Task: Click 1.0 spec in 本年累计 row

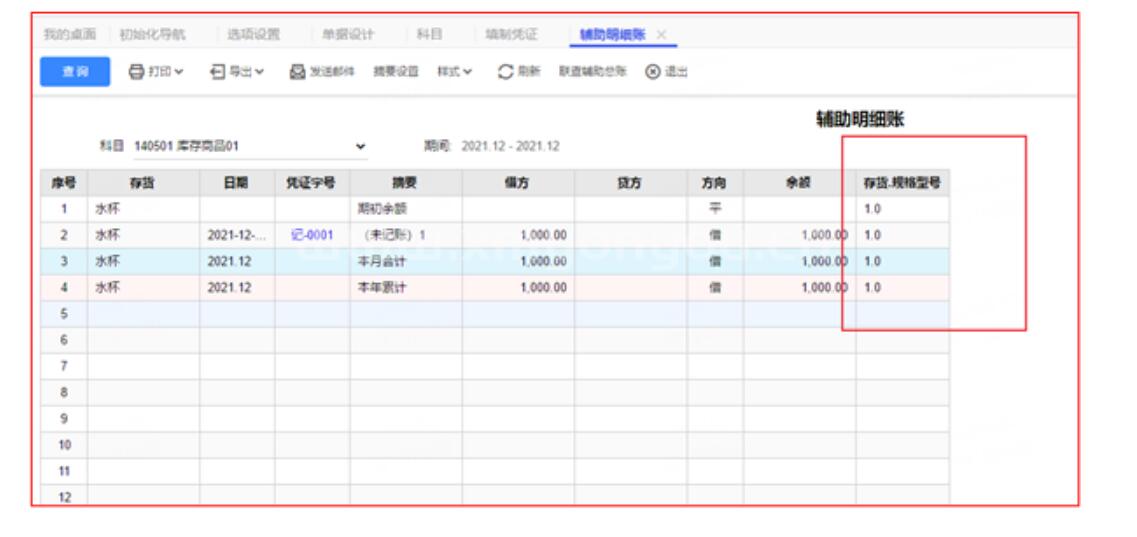Action: [873, 288]
